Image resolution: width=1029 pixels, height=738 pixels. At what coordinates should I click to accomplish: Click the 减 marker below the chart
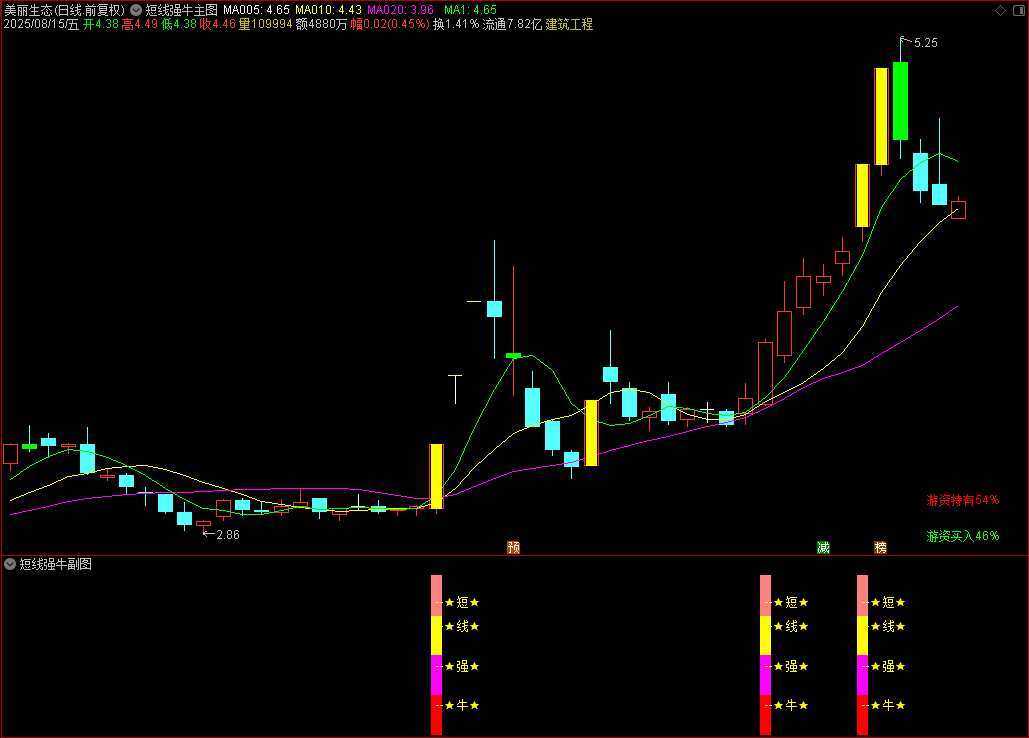(x=823, y=547)
